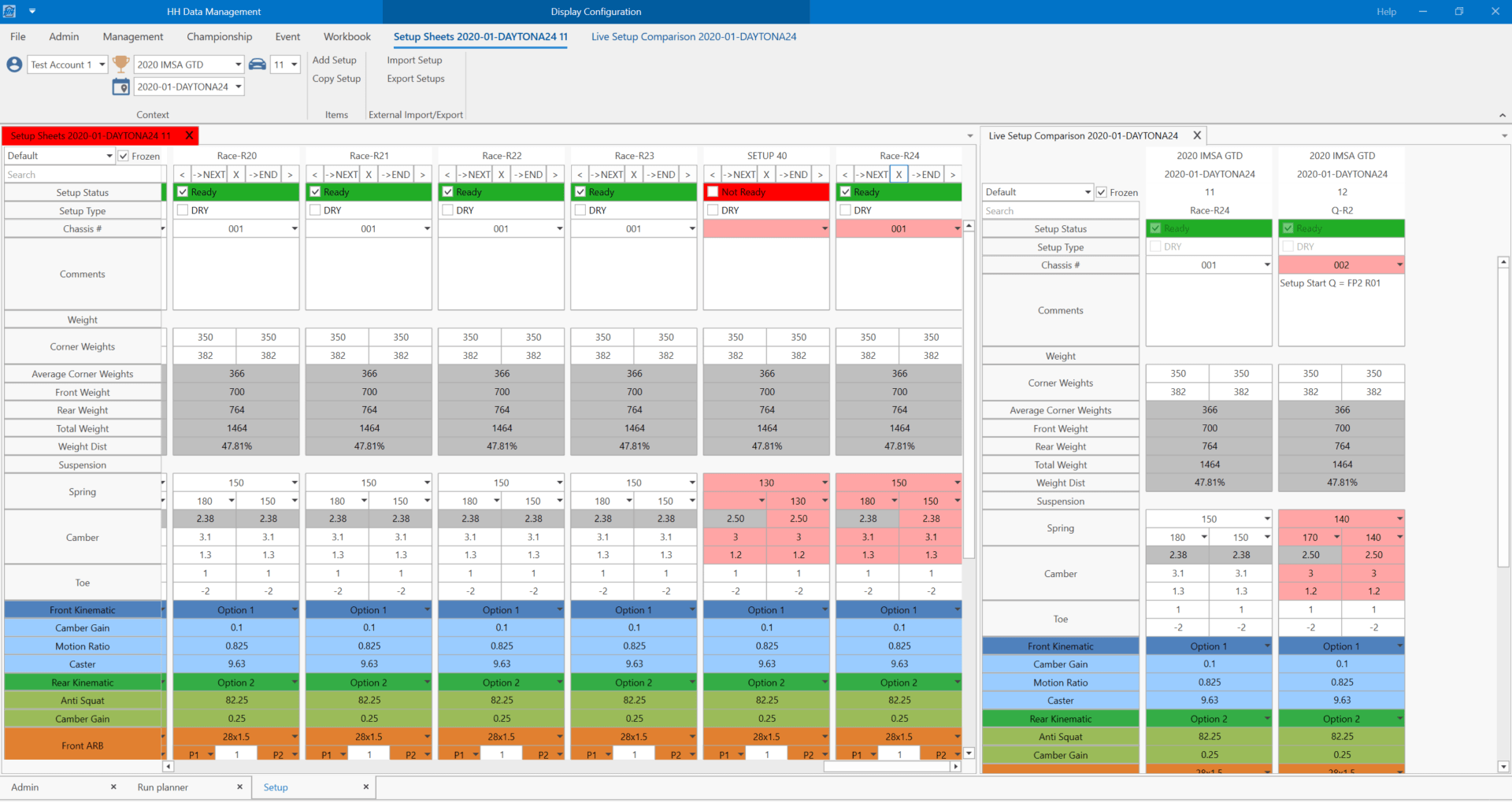Click the user account icon
1512x803 pixels.
tap(14, 65)
